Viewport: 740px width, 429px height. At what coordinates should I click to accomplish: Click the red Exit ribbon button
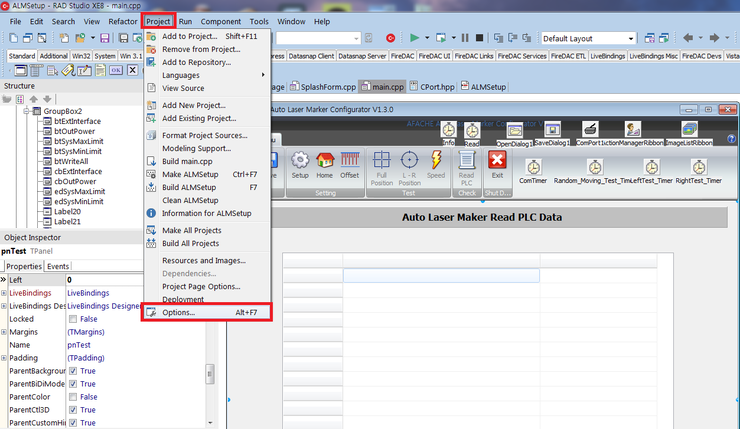click(497, 165)
